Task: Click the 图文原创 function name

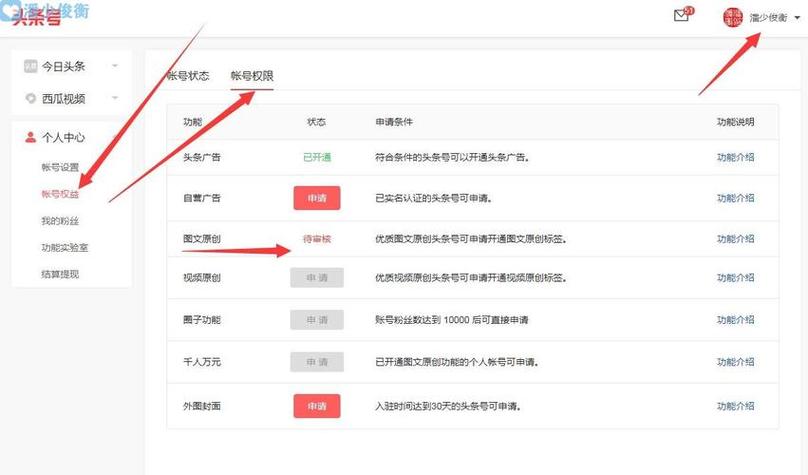Action: point(202,239)
